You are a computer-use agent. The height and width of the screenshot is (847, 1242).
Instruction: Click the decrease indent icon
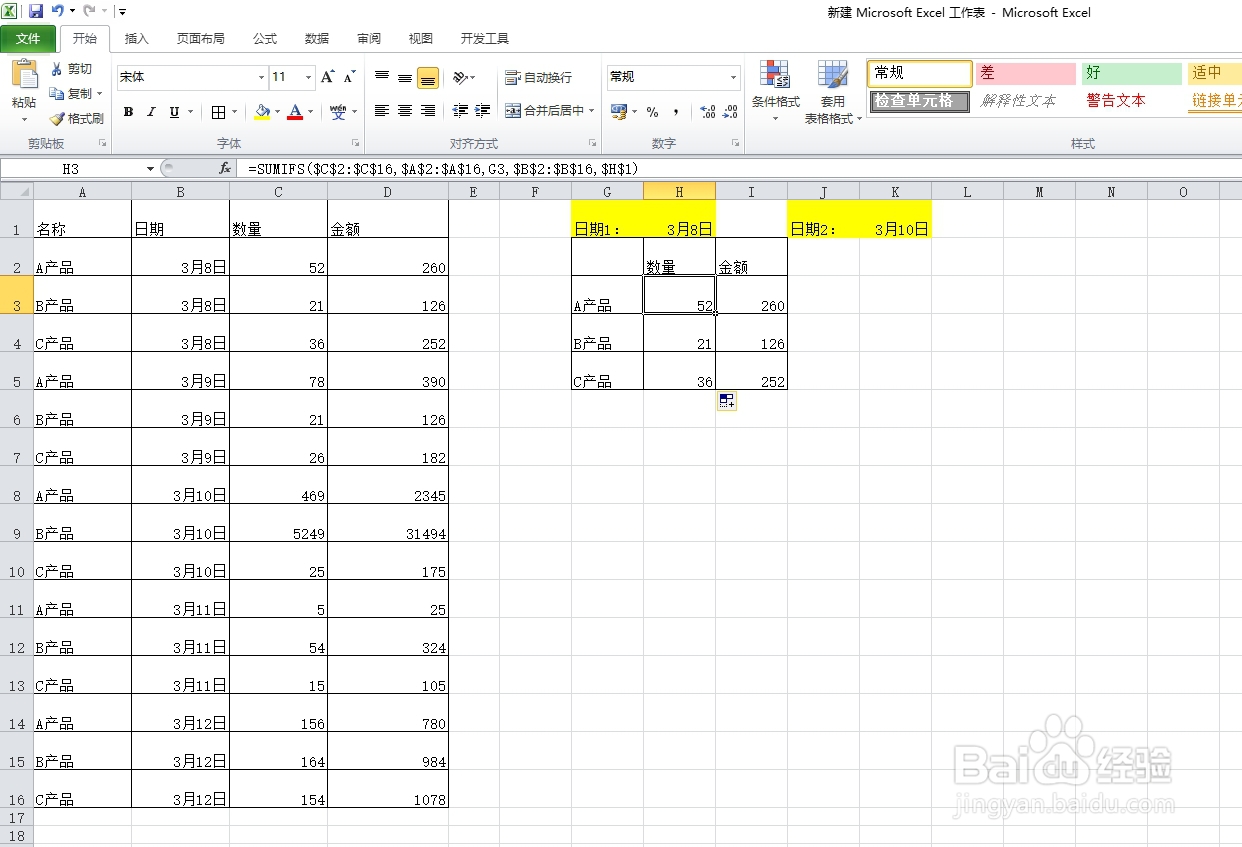point(460,111)
